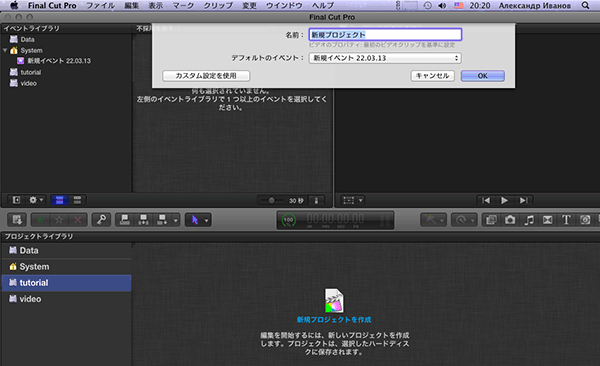This screenshot has width=600, height=366.
Task: Open the photos browser camera icon
Action: click(510, 220)
